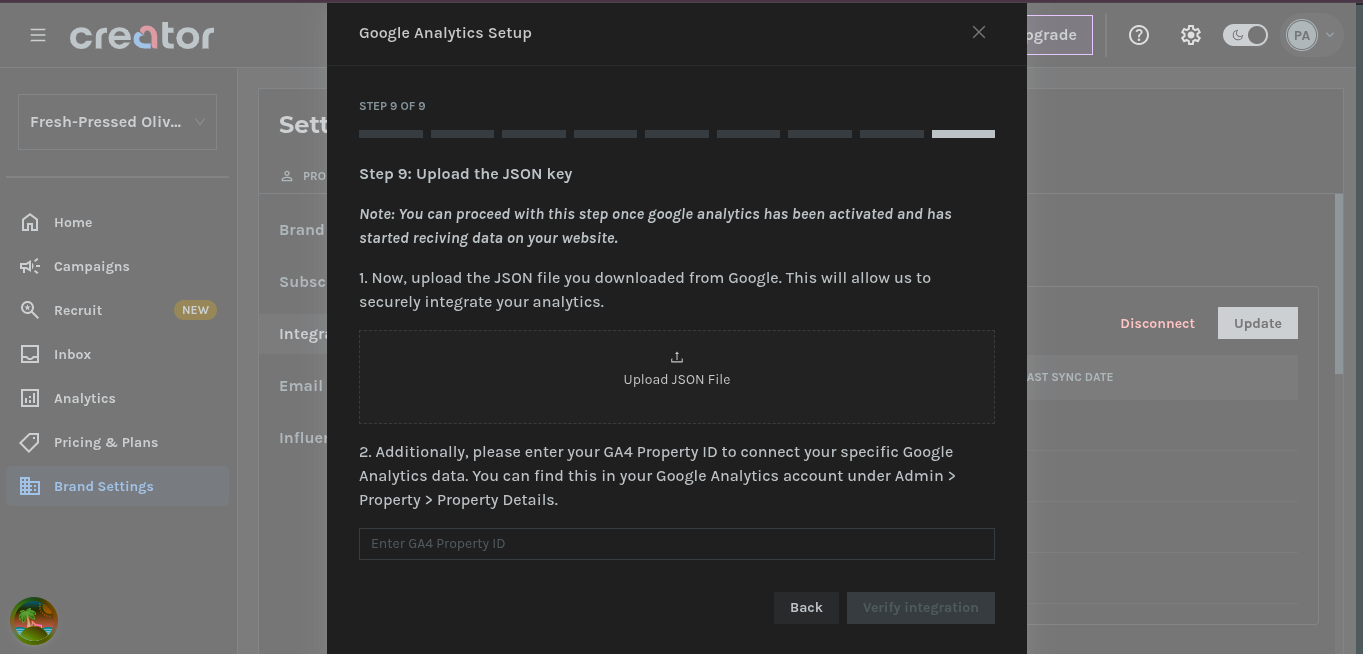Click the help question mark icon
The image size is (1363, 654).
point(1139,35)
